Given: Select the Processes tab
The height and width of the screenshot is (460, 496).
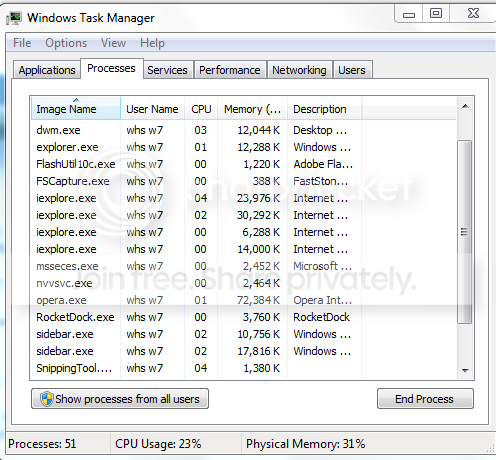Looking at the screenshot, I should click(x=111, y=68).
